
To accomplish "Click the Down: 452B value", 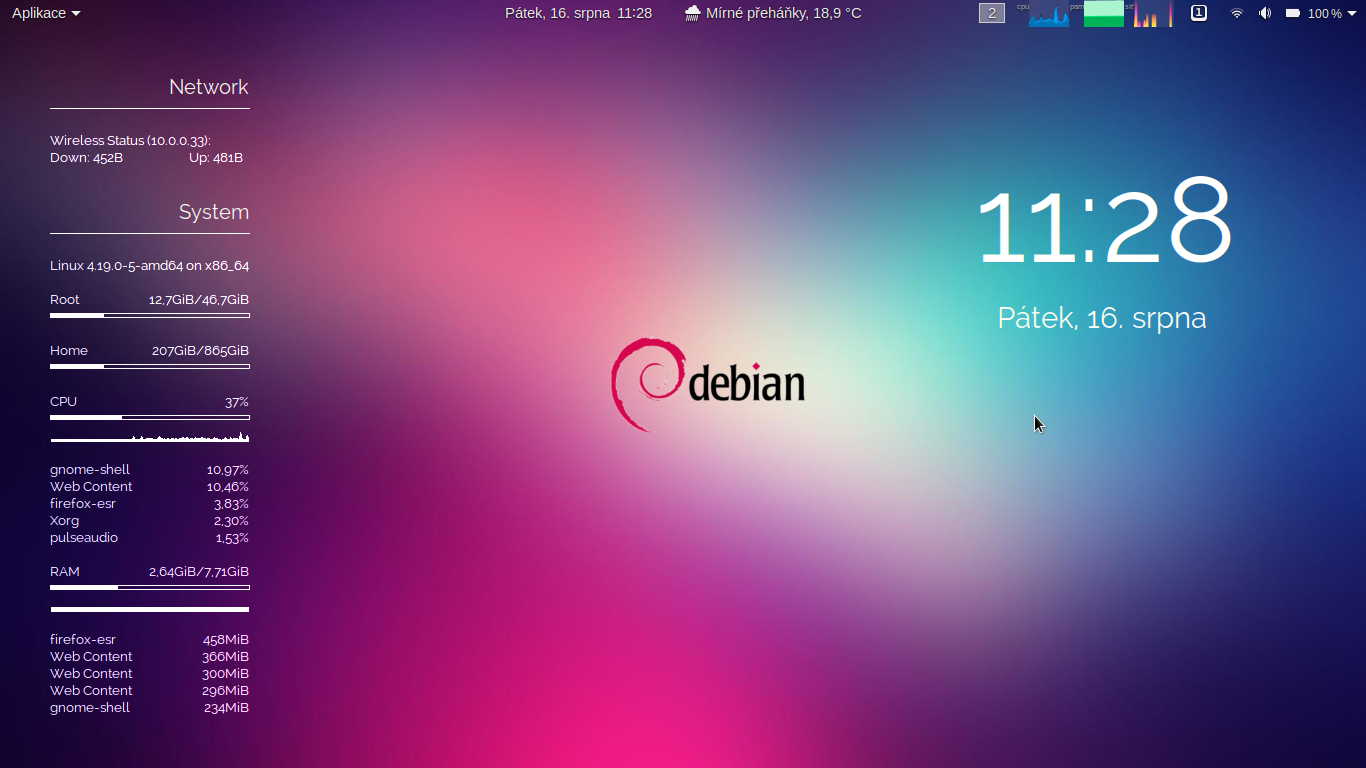I will (86, 158).
